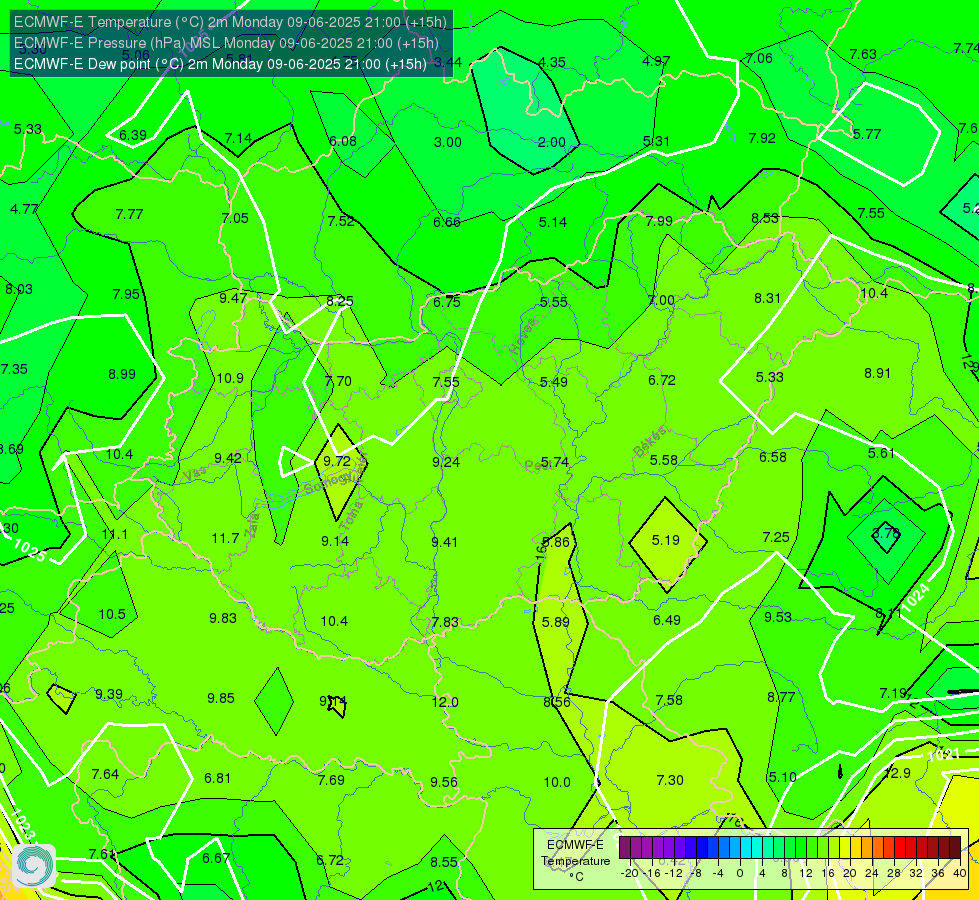This screenshot has height=900, width=979.
Task: Click the 9.56 dew point value
Action: click(444, 782)
